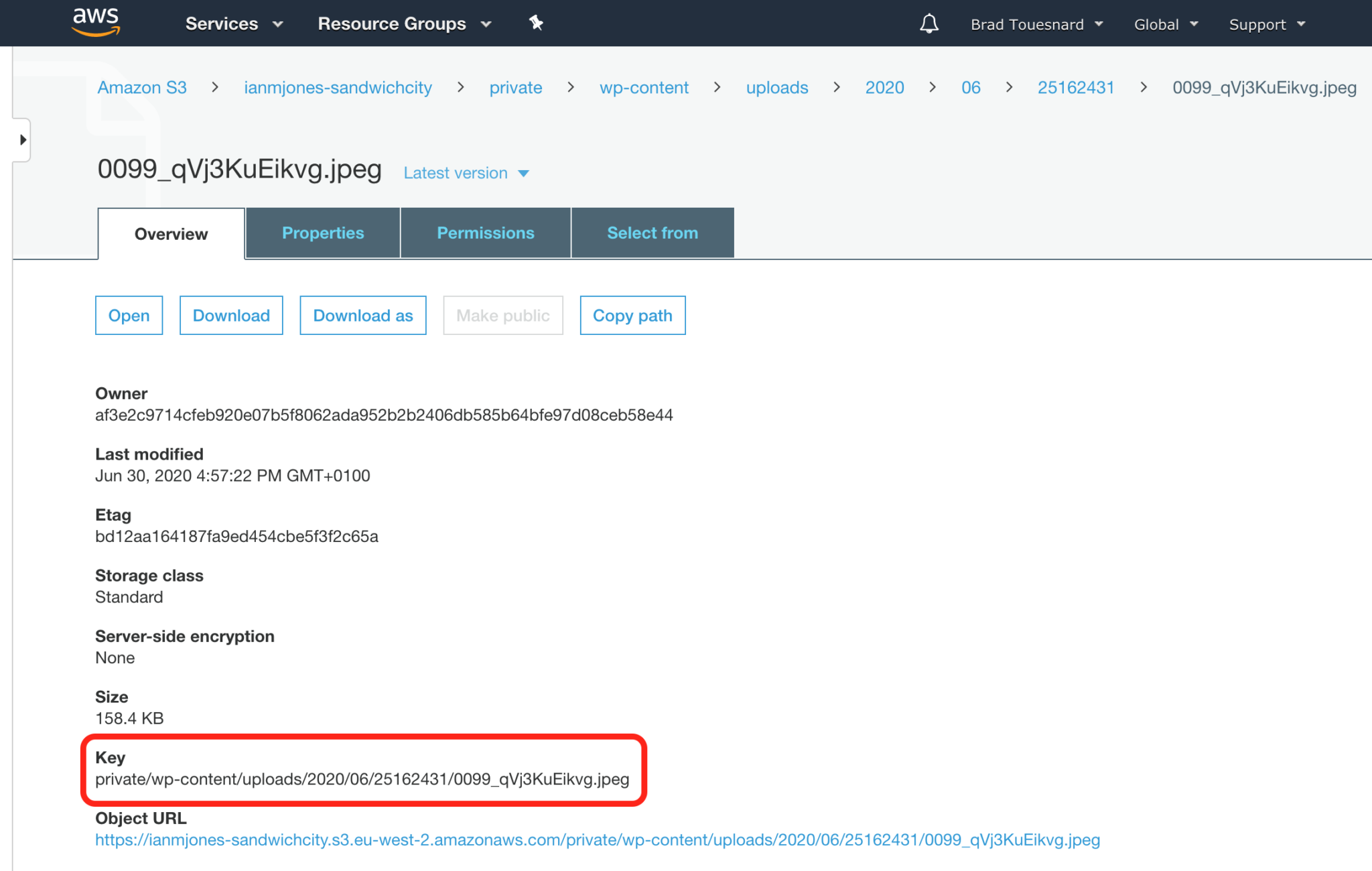
Task: Click the AWS logo to go home
Action: coord(95,22)
